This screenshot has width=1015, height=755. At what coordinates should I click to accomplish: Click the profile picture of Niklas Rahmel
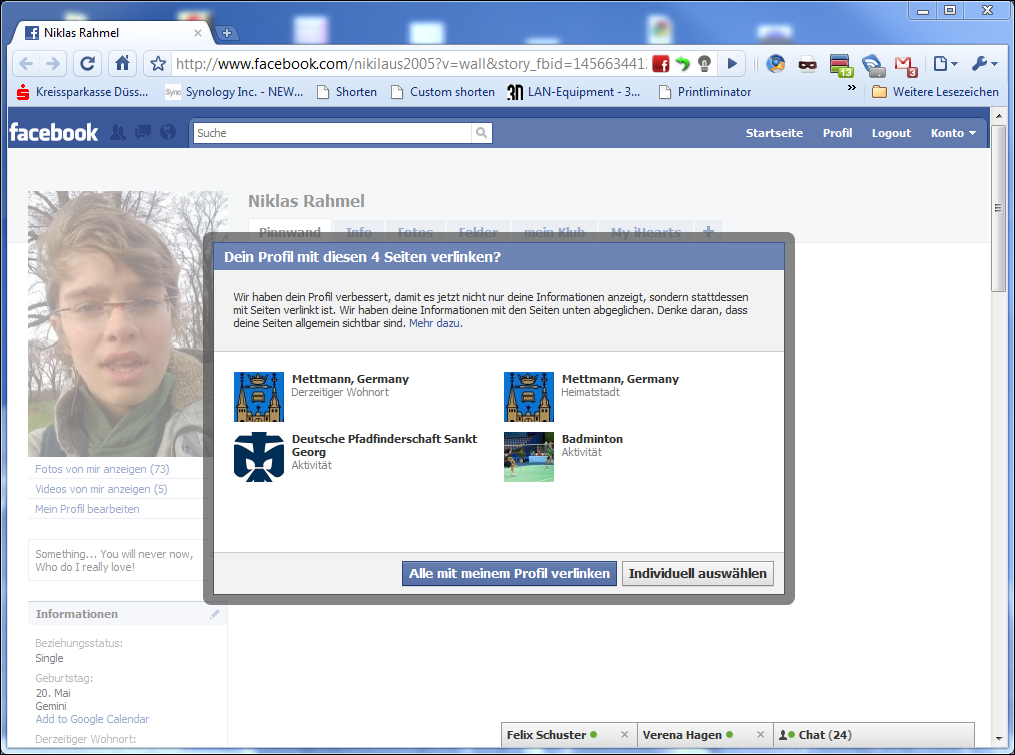click(128, 324)
